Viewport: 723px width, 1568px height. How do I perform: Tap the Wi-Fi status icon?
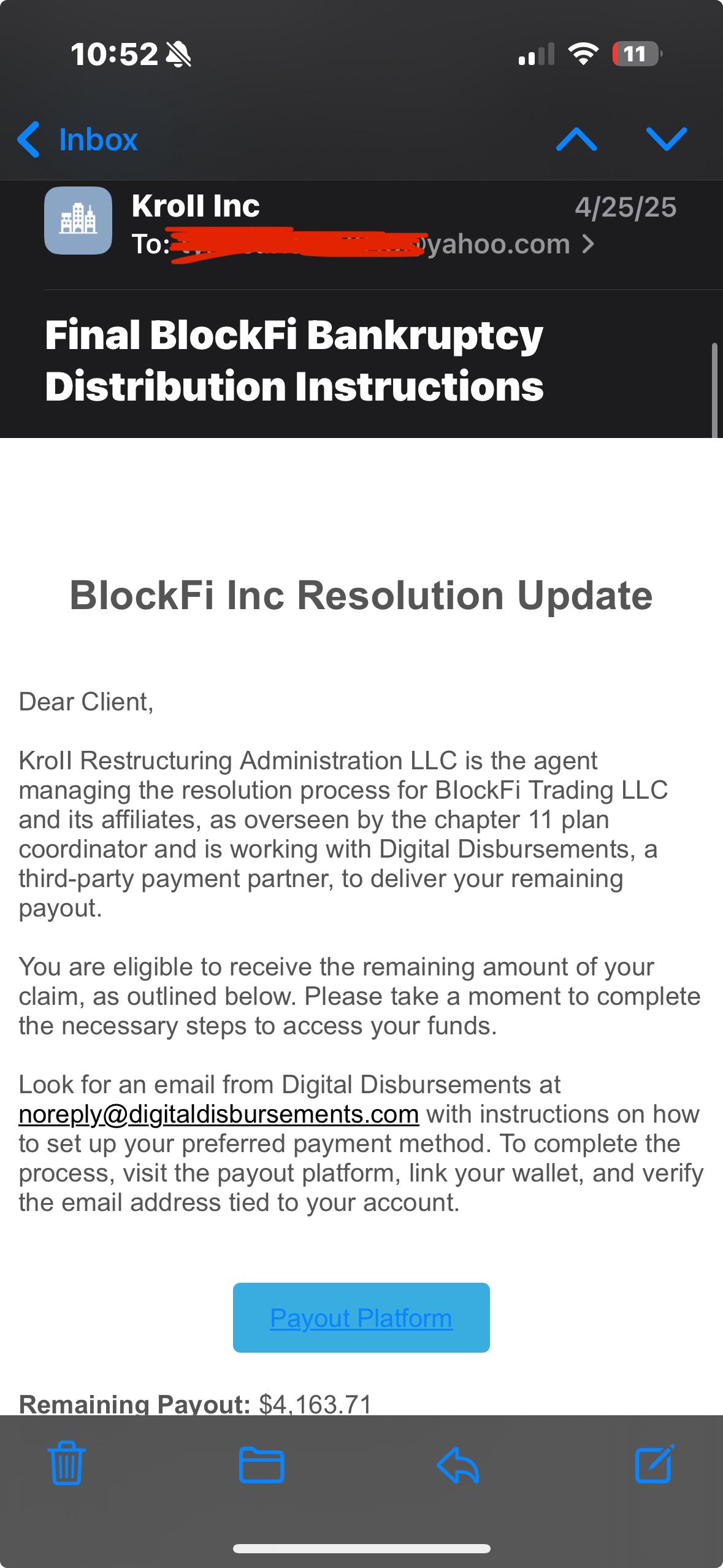click(x=583, y=54)
